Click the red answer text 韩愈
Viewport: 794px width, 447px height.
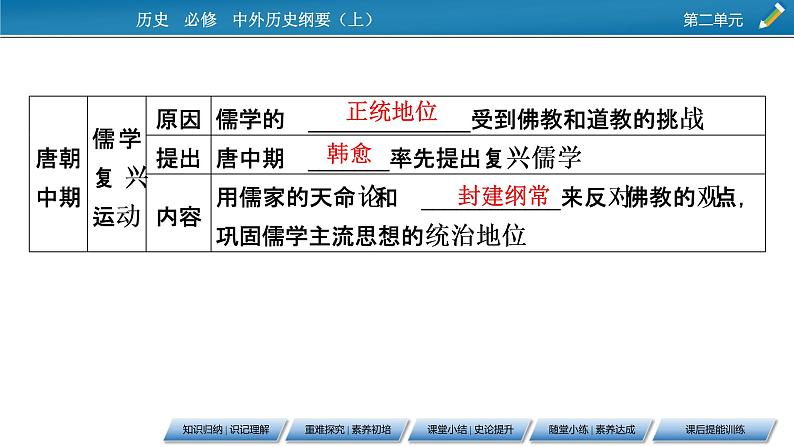coord(349,153)
